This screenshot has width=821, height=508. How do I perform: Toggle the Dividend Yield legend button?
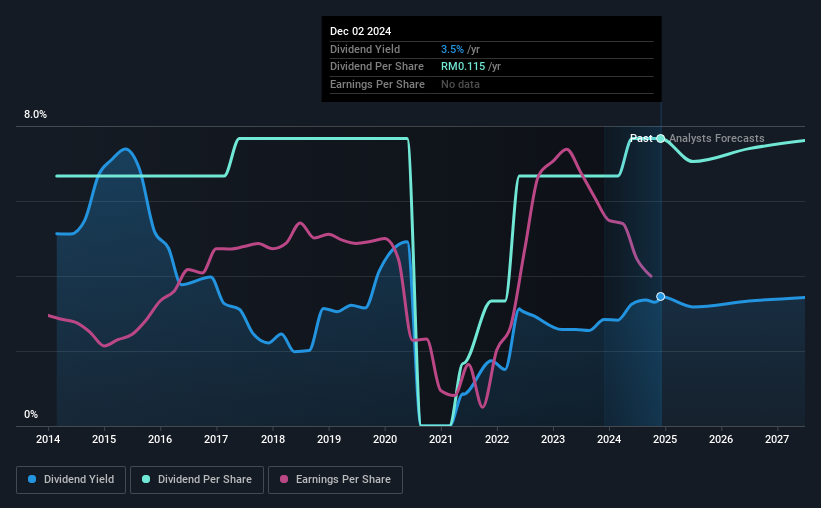click(x=71, y=480)
